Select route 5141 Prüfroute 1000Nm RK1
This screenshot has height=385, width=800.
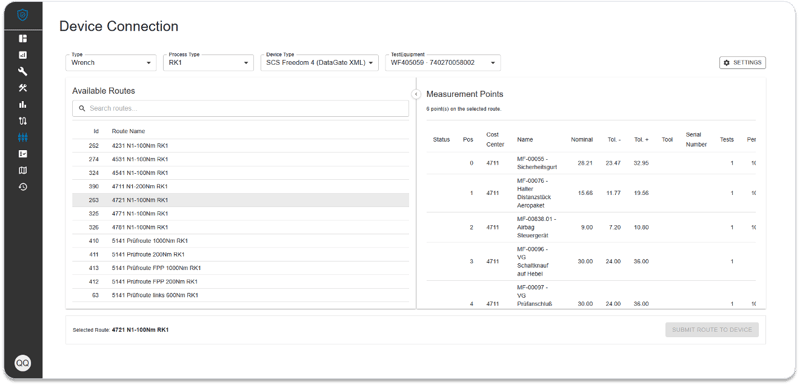(x=240, y=241)
